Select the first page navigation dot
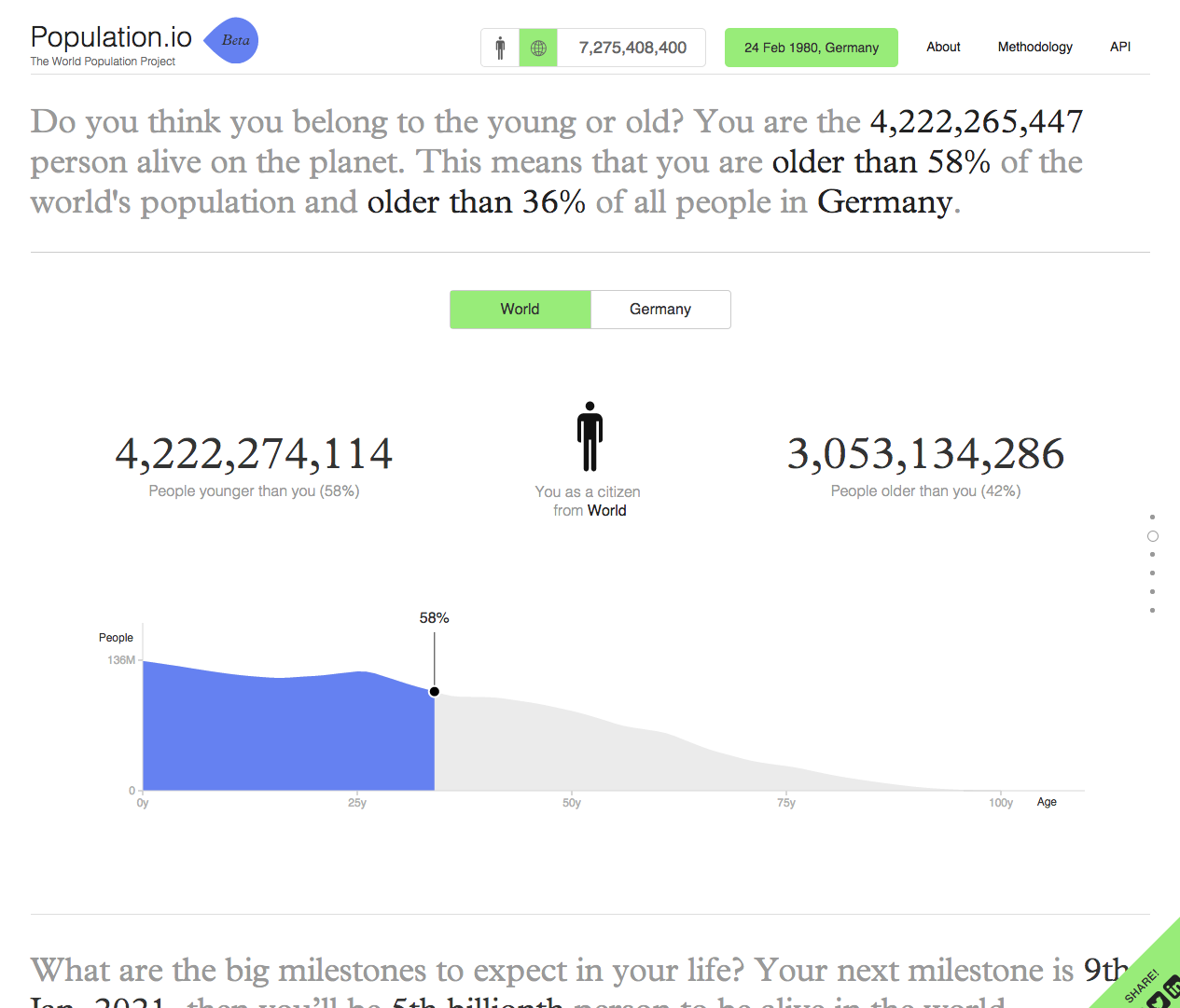This screenshot has width=1180, height=1008. 1153,517
